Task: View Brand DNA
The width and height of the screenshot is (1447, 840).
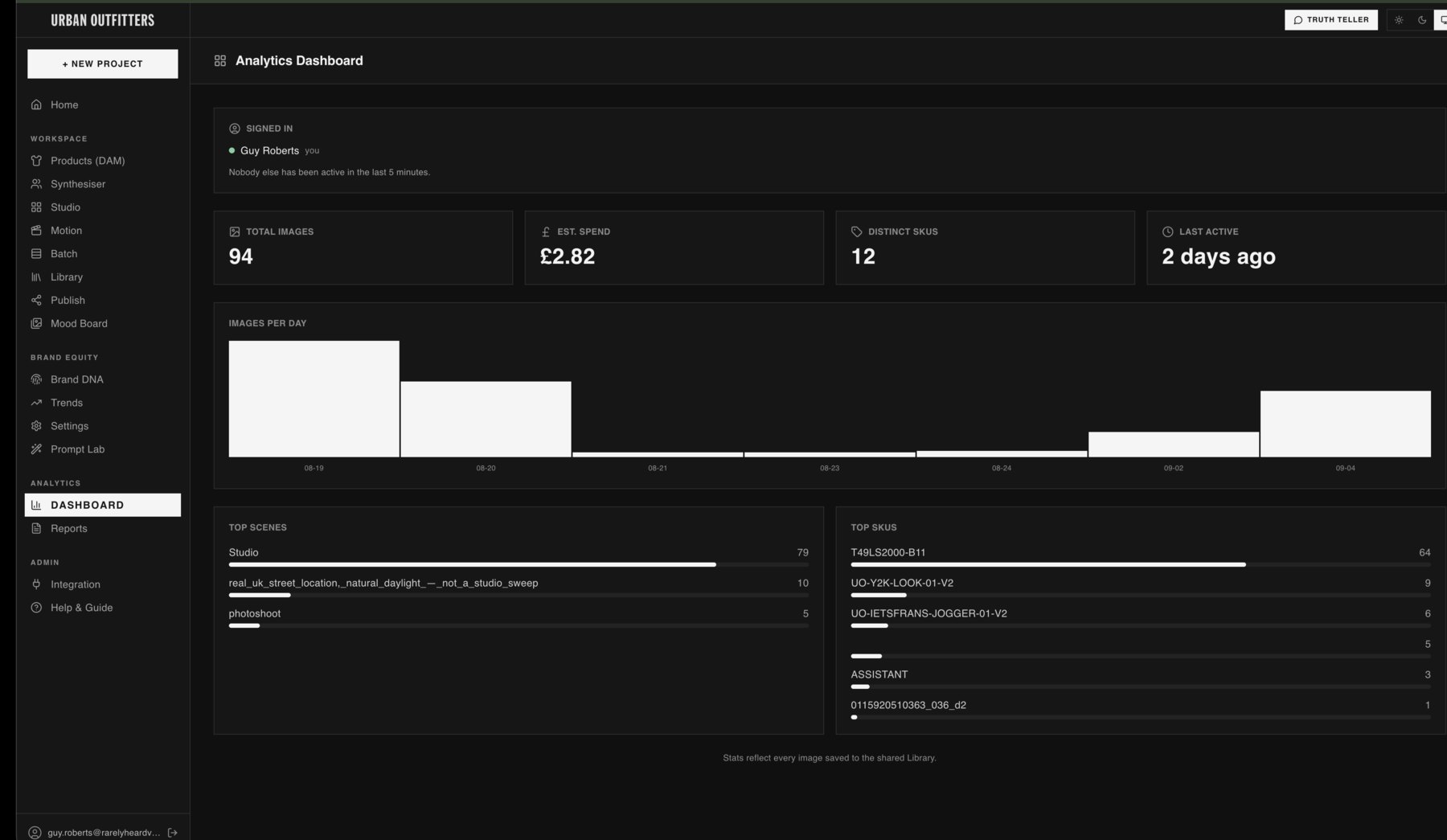Action: point(103,379)
